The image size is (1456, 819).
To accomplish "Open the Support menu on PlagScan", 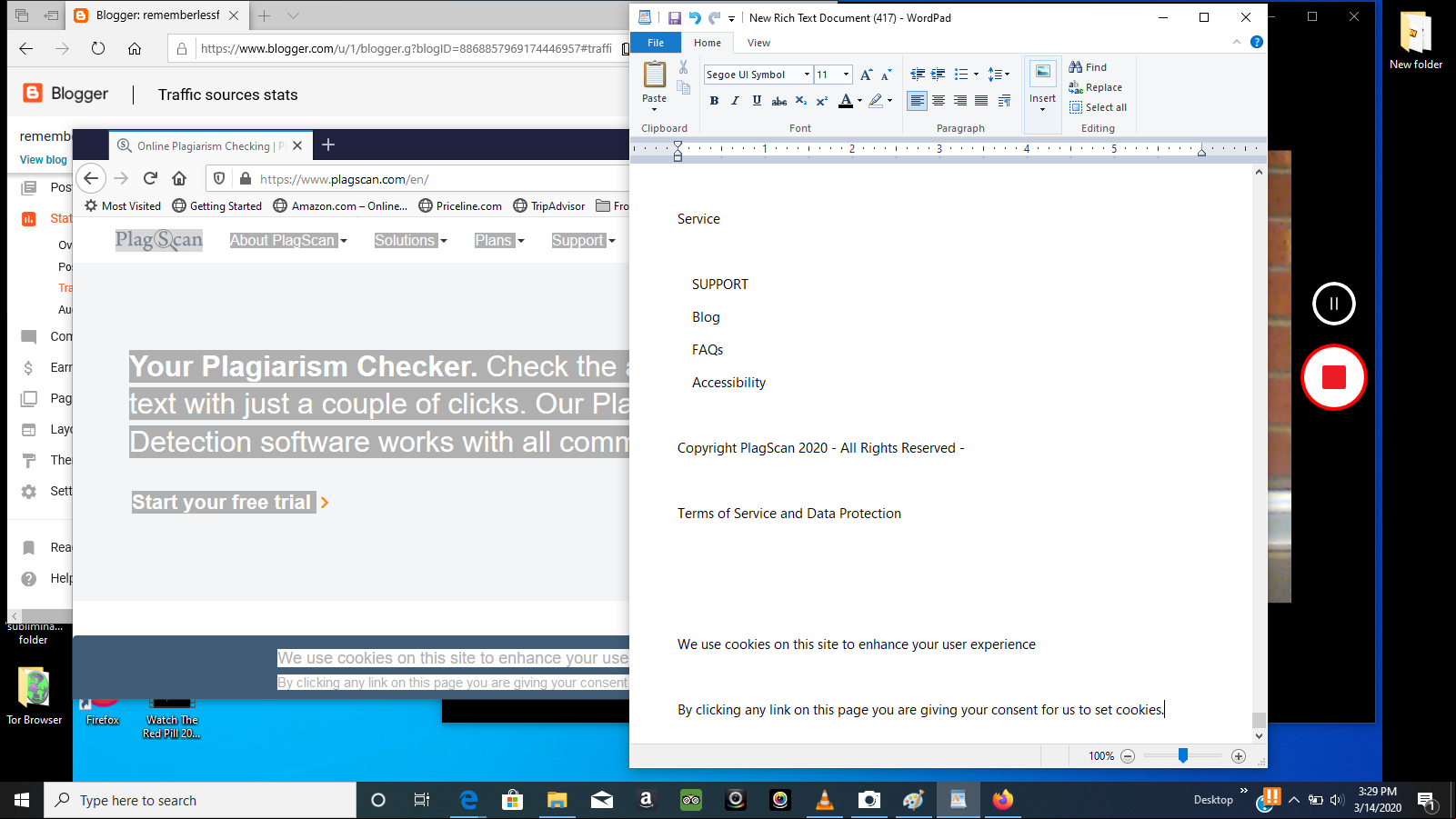I will (x=584, y=240).
